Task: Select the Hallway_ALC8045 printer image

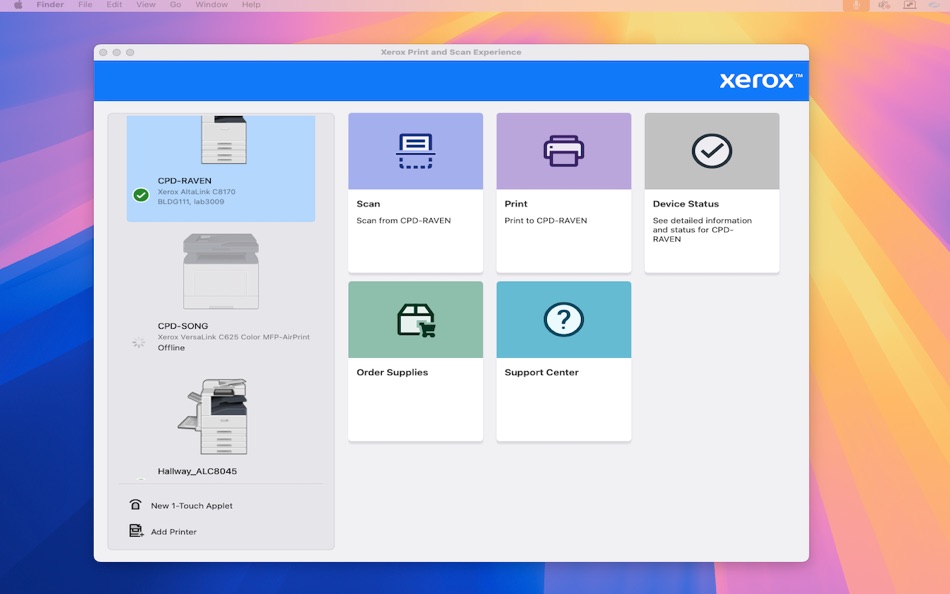Action: pos(213,417)
